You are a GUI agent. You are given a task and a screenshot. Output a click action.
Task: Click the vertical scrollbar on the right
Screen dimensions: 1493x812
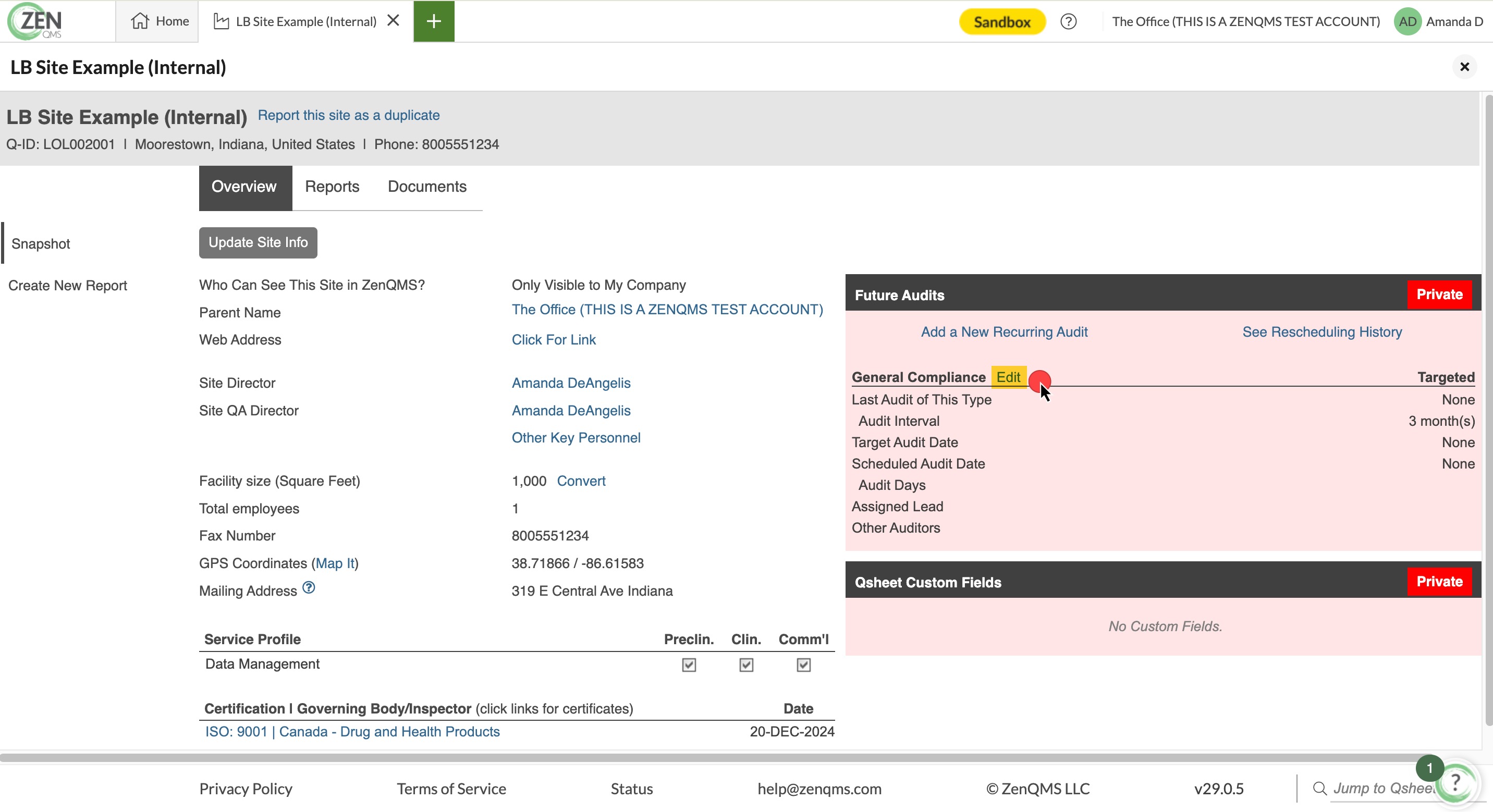[1488, 410]
